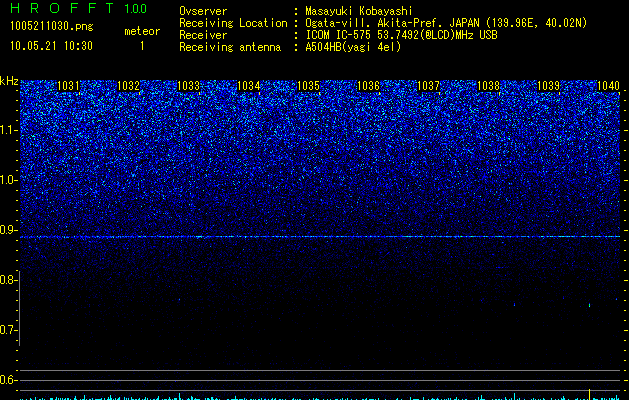Click the version number 1.00
Viewport: 629px width, 400px height.
pos(135,8)
